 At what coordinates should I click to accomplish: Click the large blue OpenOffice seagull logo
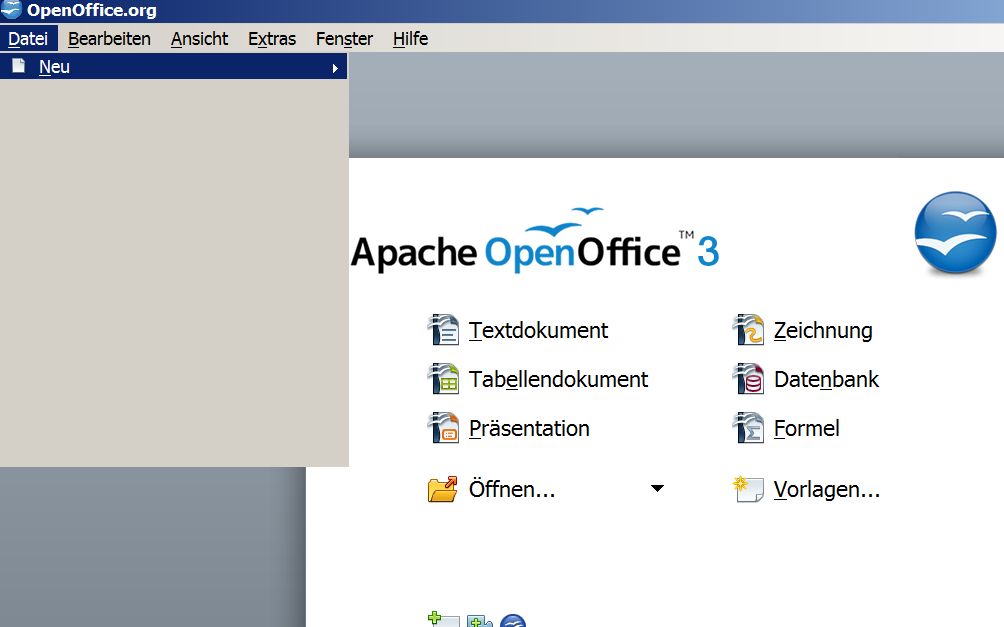955,233
